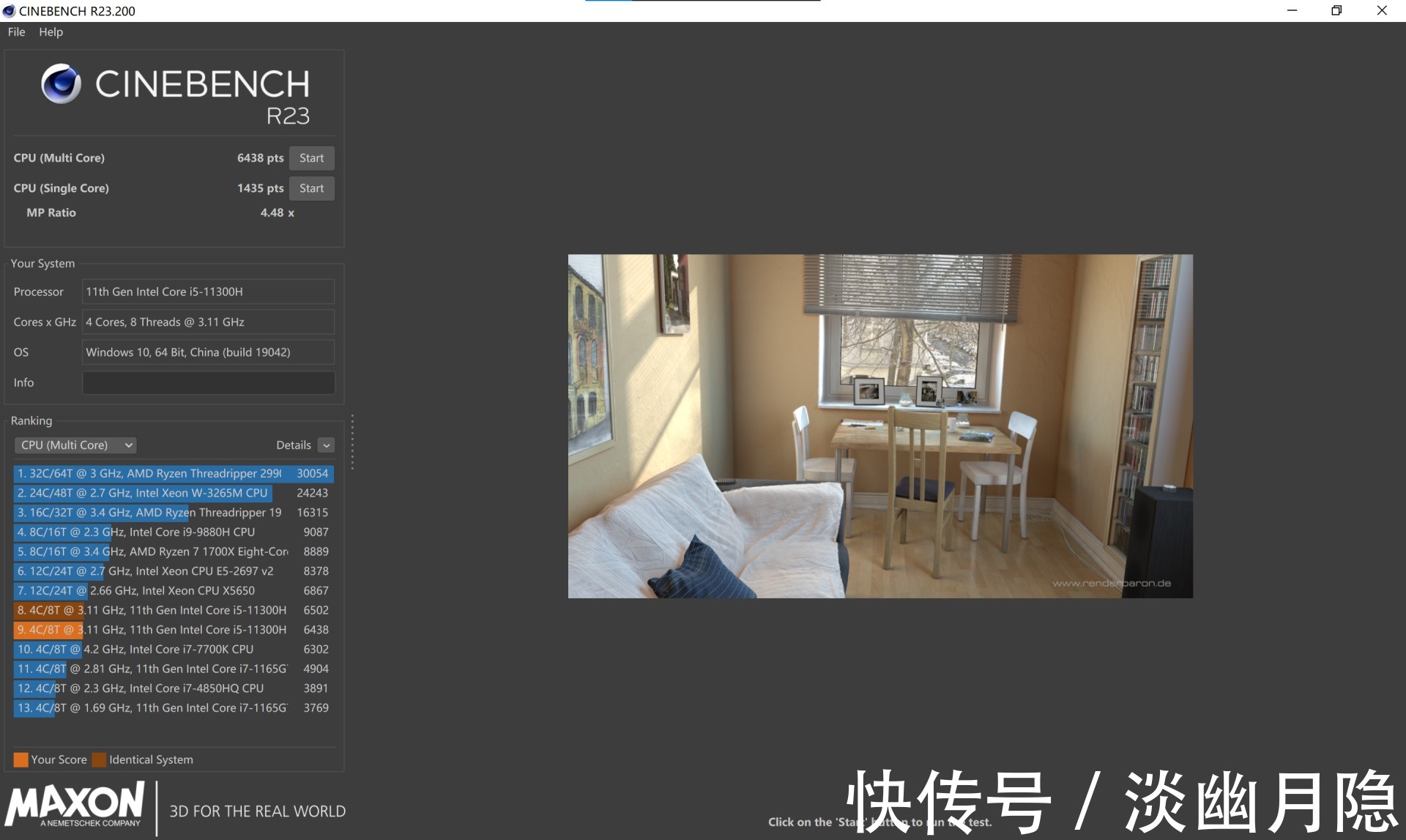This screenshot has width=1406, height=840.
Task: Minimize the Cinebench window
Action: coord(1292,11)
